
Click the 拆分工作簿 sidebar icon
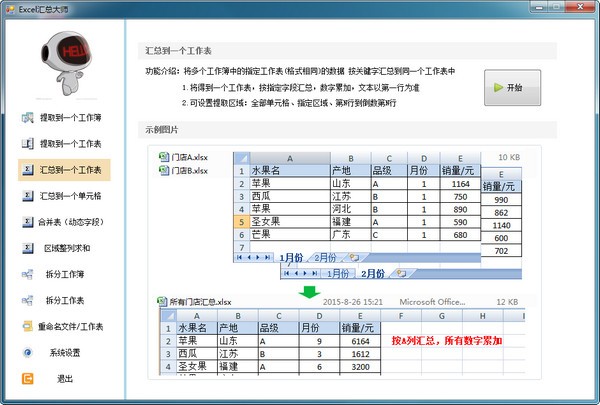pyautogui.click(x=27, y=274)
